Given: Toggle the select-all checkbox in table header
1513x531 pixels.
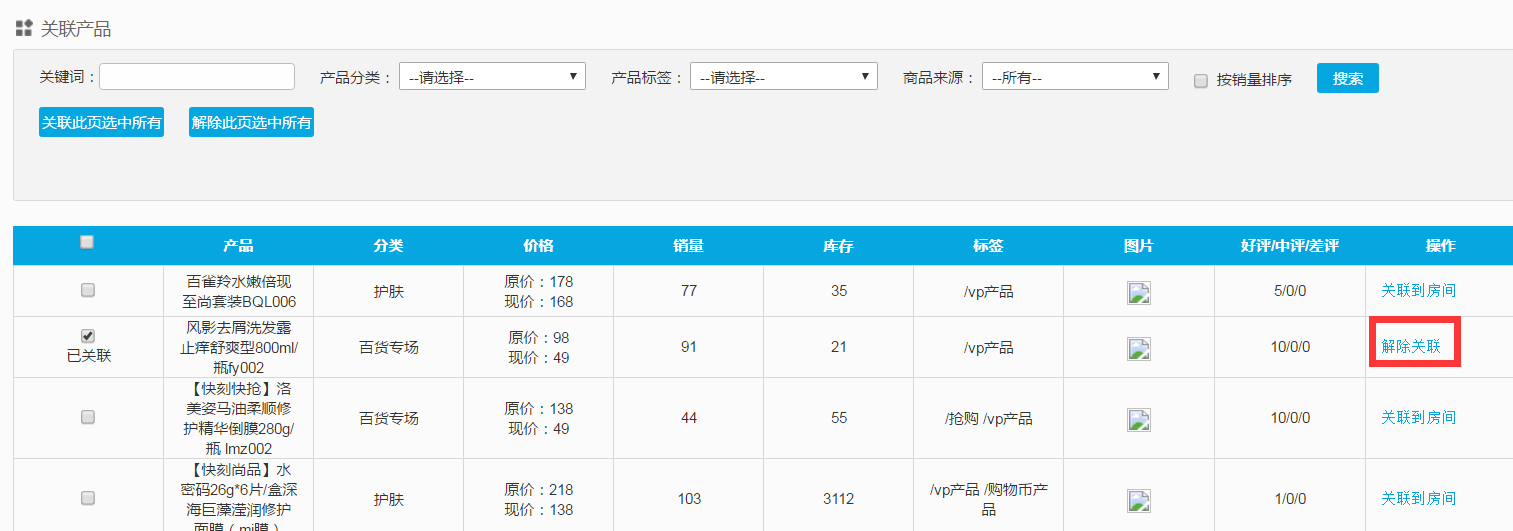Looking at the screenshot, I should pyautogui.click(x=87, y=242).
